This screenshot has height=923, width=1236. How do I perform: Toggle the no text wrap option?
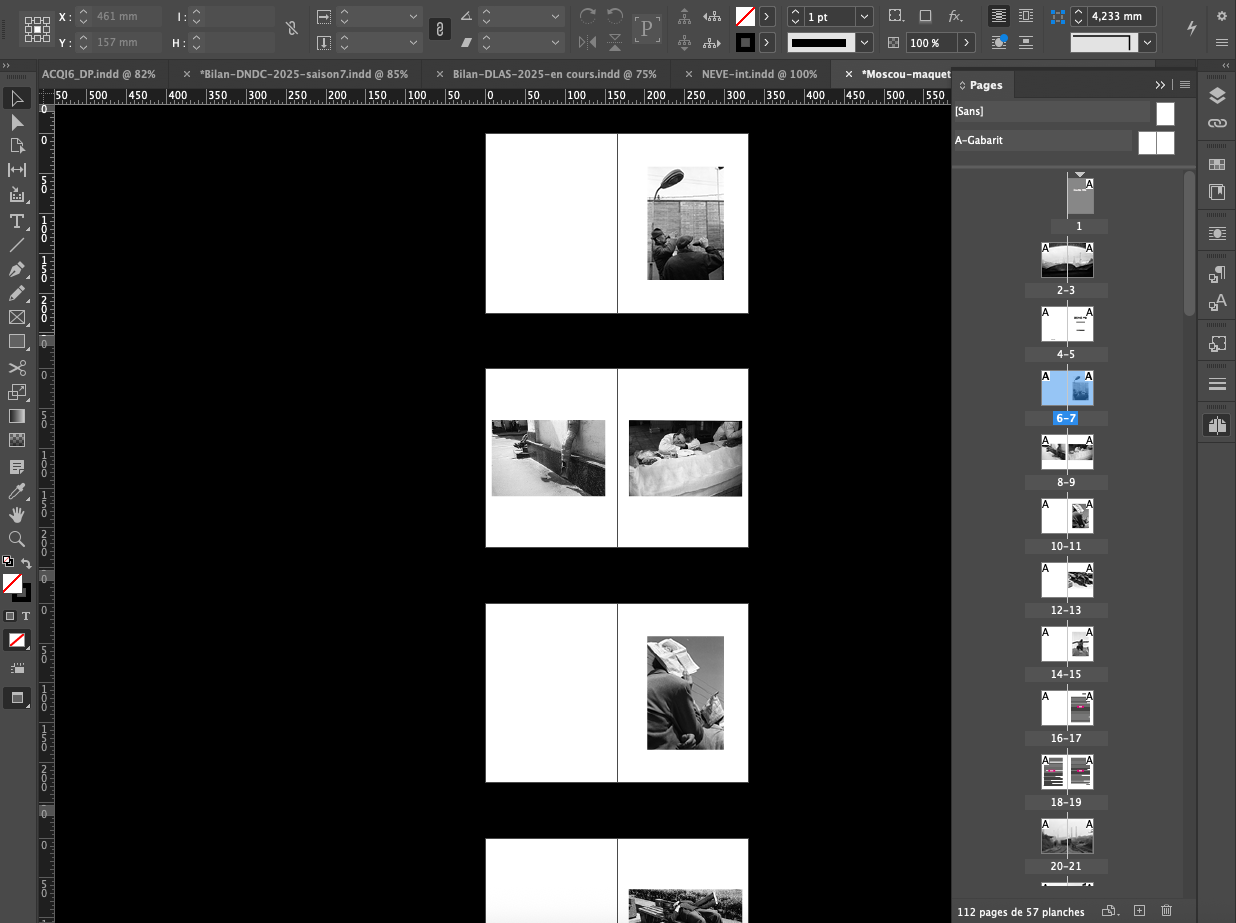pyautogui.click(x=998, y=16)
